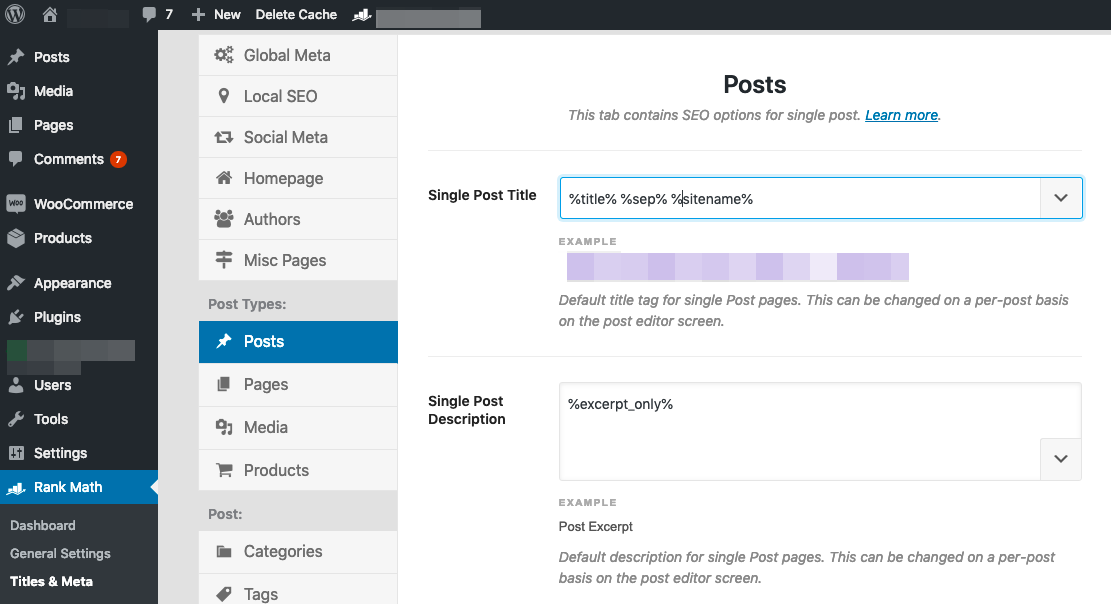Click in the Single Post Title field
The height and width of the screenshot is (604, 1111).
(800, 198)
